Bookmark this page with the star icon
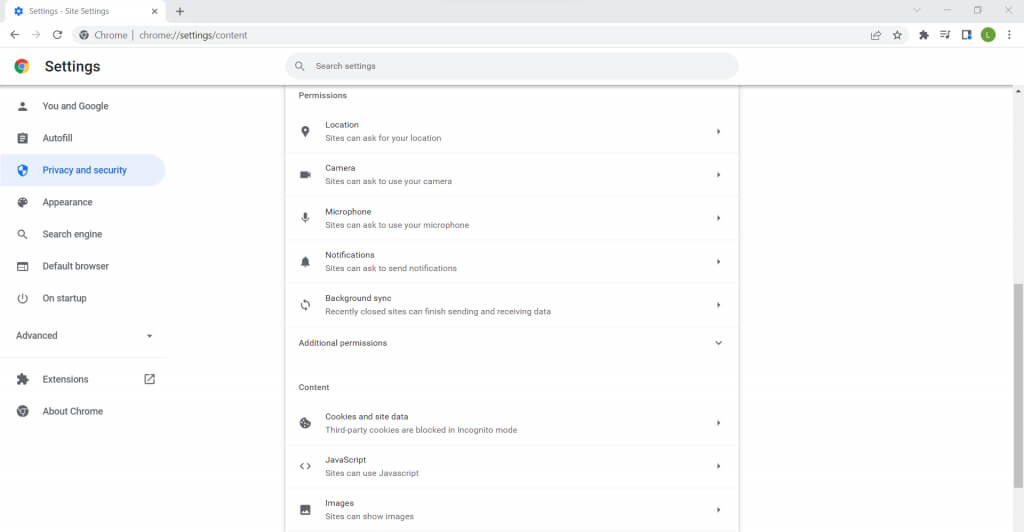This screenshot has width=1024, height=532. (x=897, y=35)
